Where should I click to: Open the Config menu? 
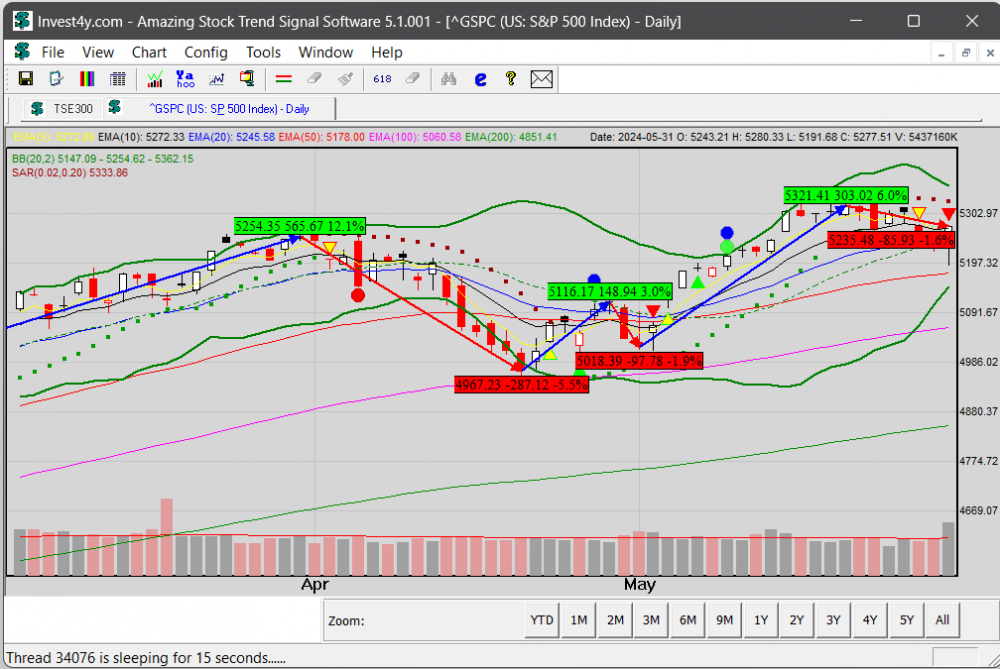(x=206, y=52)
